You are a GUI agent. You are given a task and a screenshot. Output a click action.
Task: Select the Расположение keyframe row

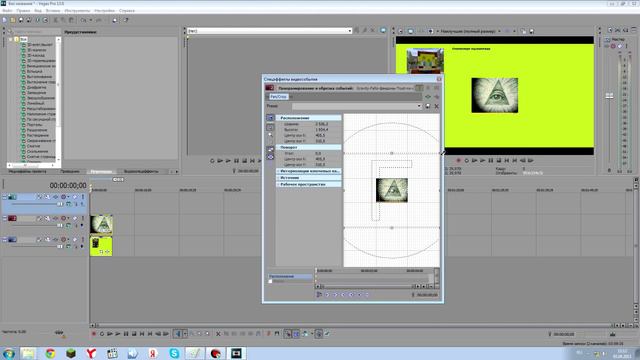coord(290,276)
